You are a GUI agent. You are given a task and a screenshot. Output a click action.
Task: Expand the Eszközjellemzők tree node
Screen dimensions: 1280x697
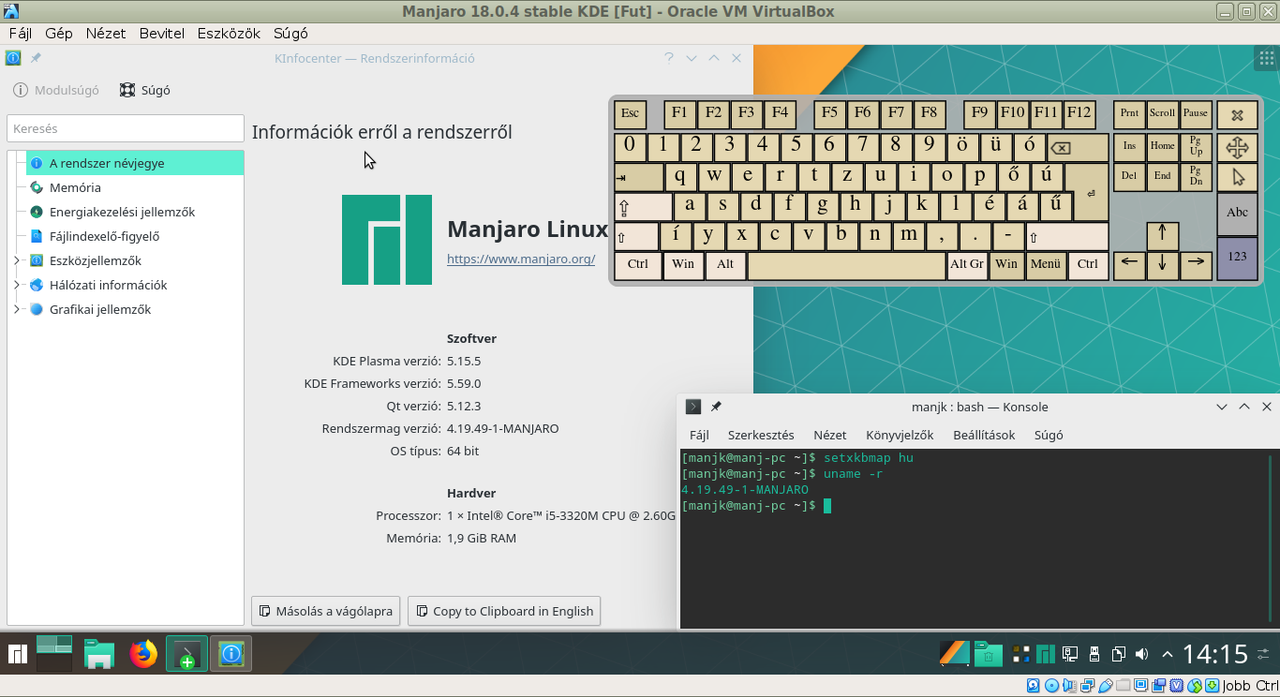16,261
